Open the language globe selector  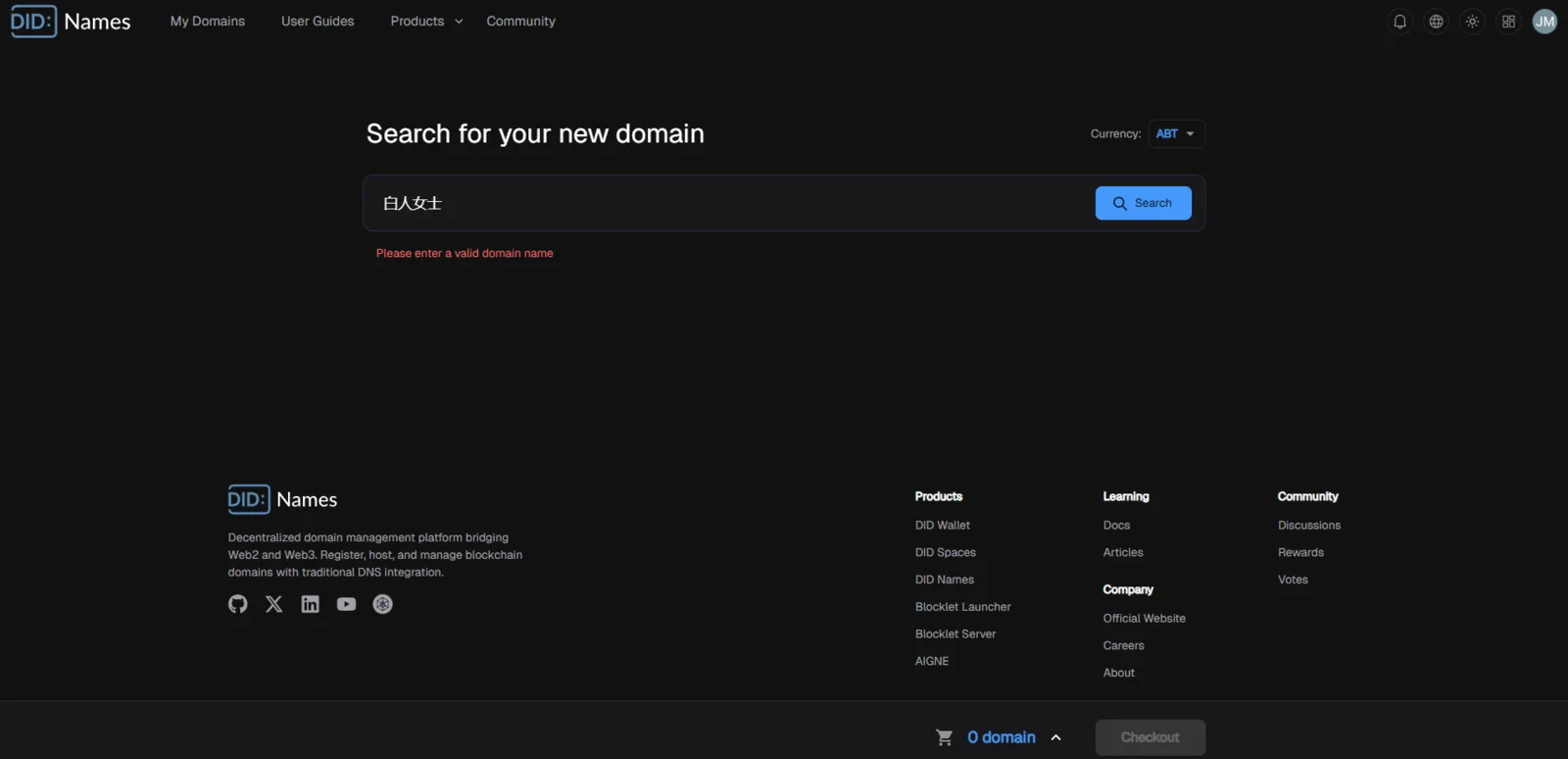[x=1437, y=22]
